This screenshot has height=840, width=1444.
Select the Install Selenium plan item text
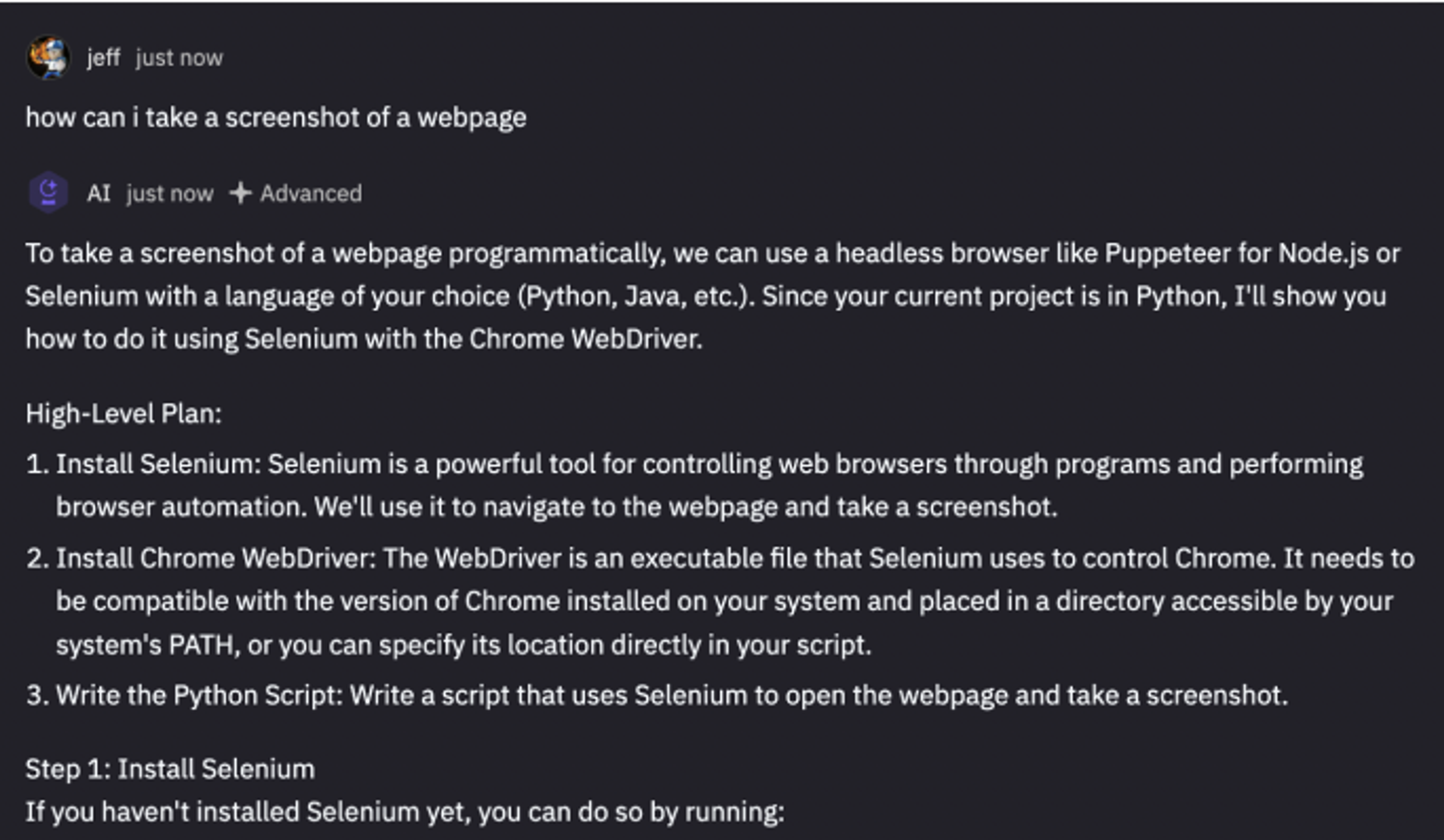tap(709, 485)
